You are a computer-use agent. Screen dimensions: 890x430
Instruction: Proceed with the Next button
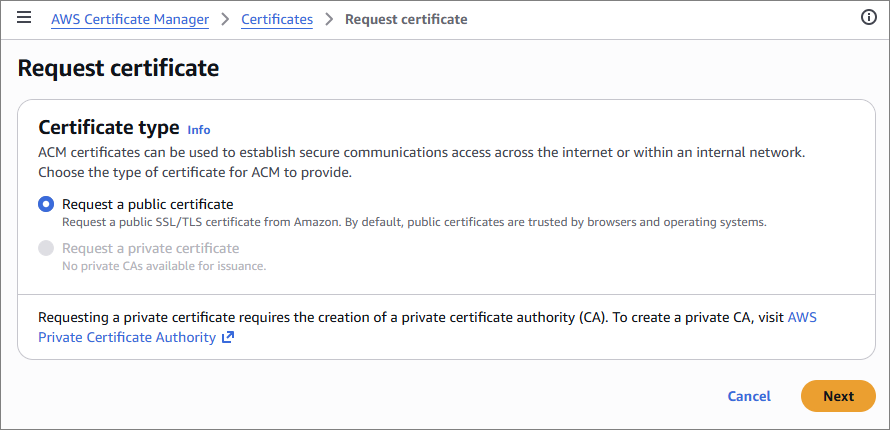tap(838, 396)
